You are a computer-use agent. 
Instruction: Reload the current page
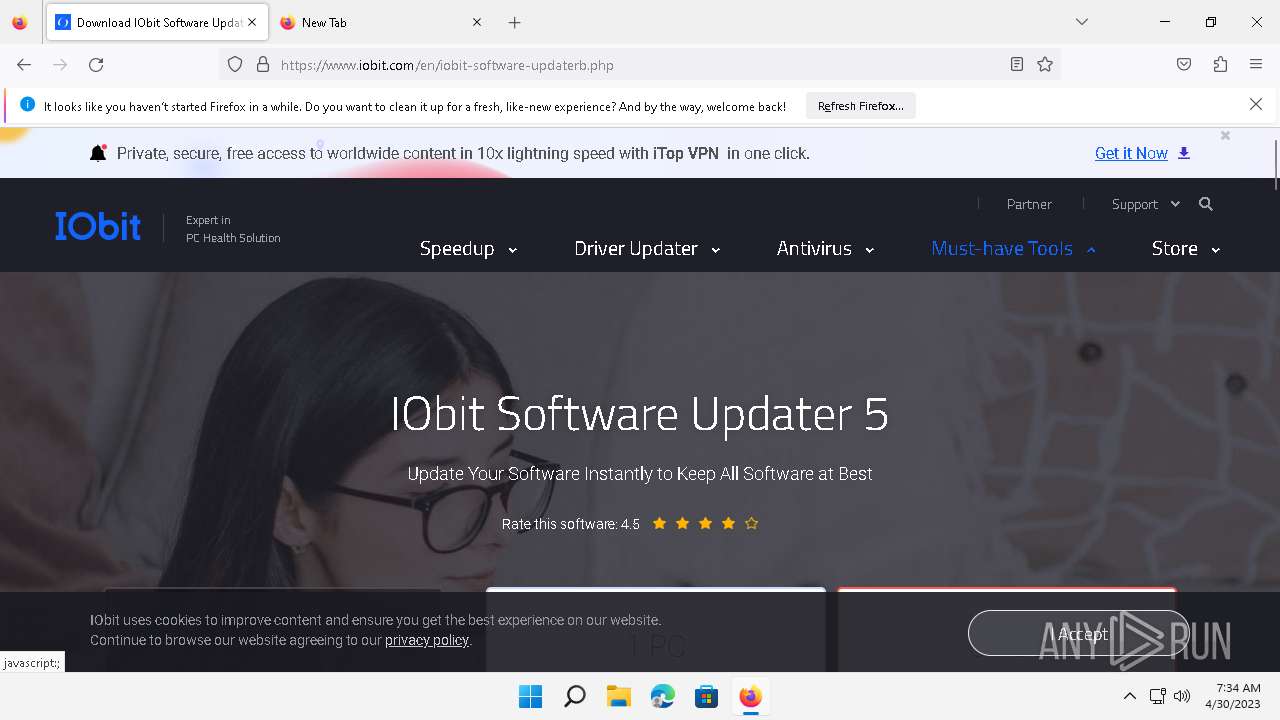click(x=96, y=64)
